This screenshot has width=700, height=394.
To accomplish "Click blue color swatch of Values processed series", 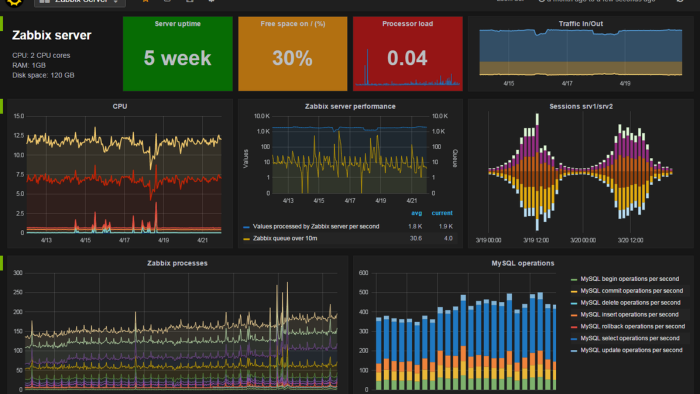I will coord(246,227).
